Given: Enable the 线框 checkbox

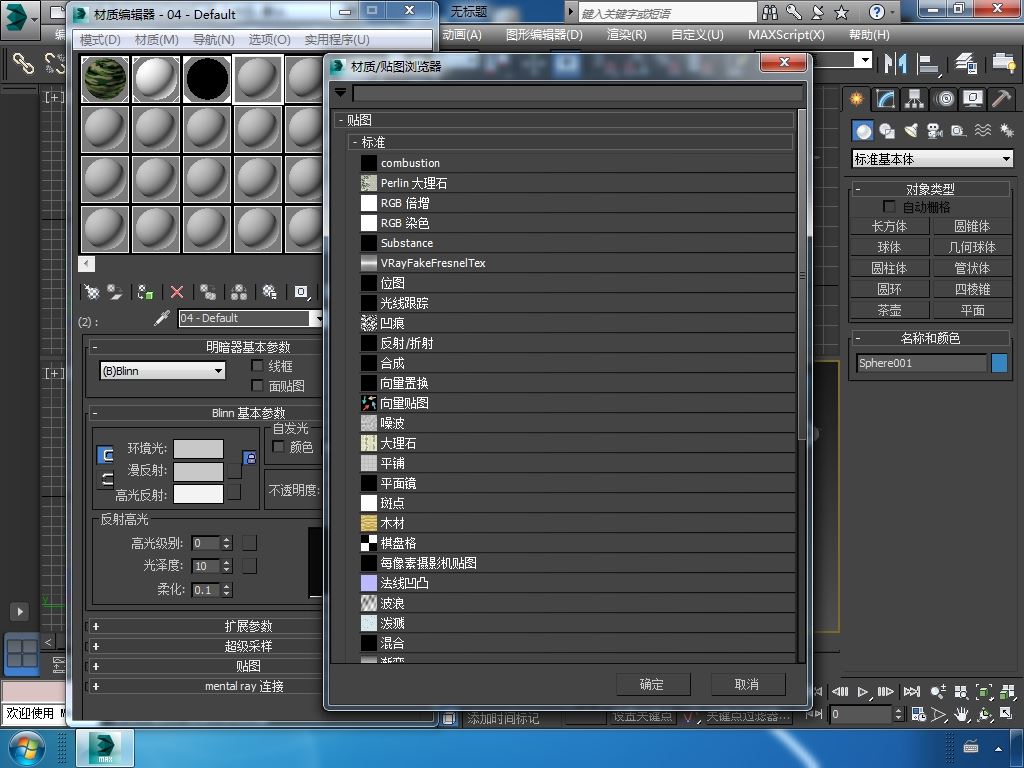Looking at the screenshot, I should (x=257, y=366).
